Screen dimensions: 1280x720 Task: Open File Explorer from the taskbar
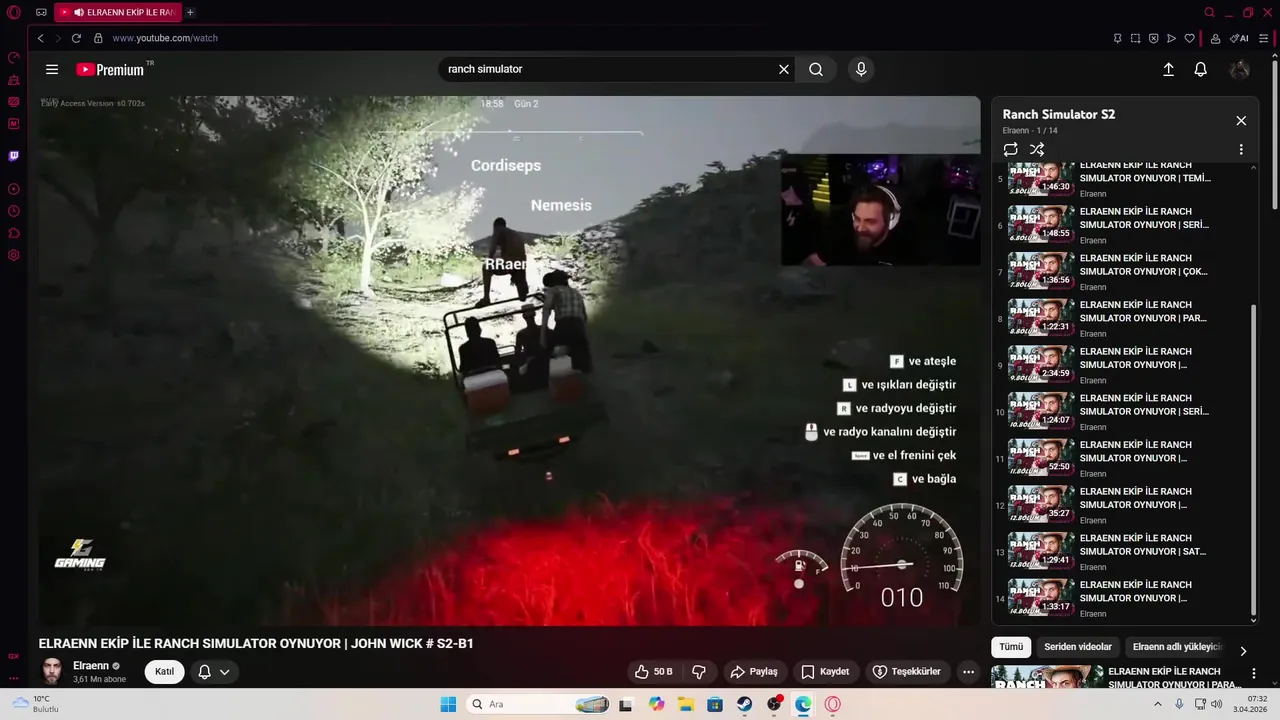pyautogui.click(x=686, y=704)
